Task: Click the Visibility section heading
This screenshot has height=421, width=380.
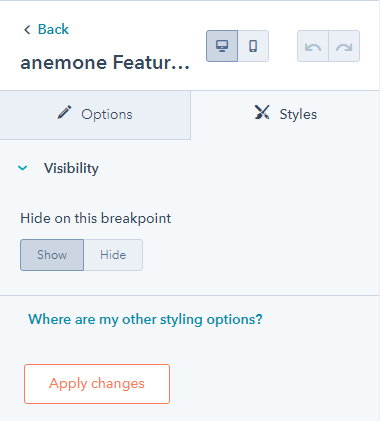Action: point(71,168)
